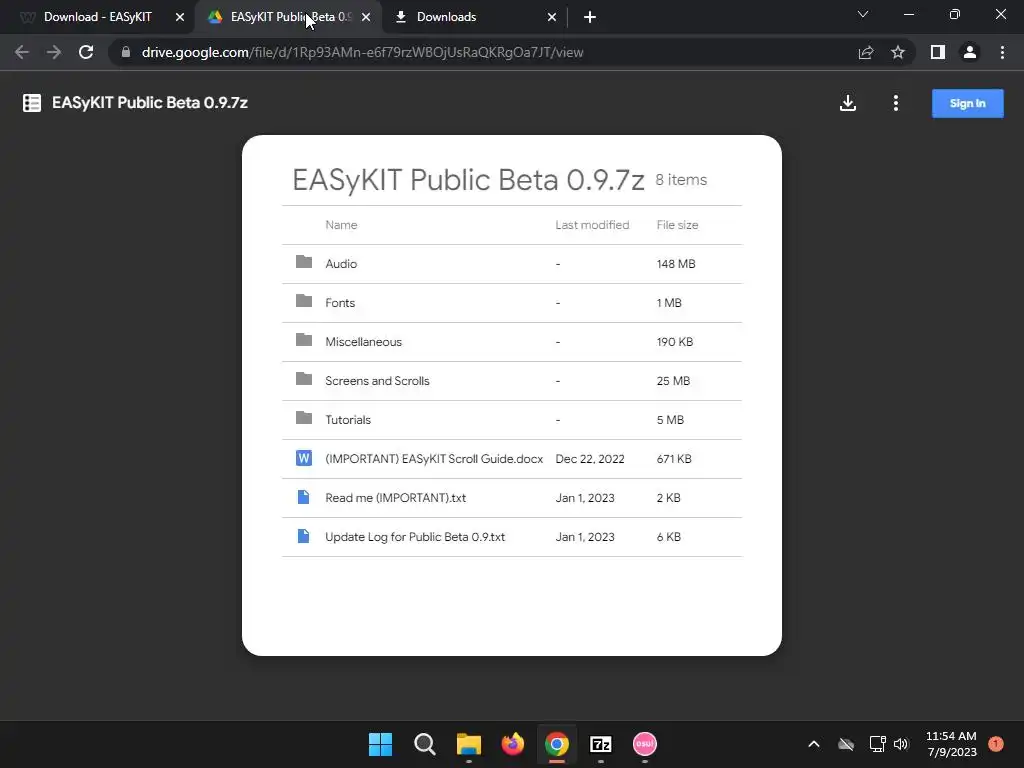Go forward to the next page
This screenshot has height=768, width=1024.
tap(54, 52)
